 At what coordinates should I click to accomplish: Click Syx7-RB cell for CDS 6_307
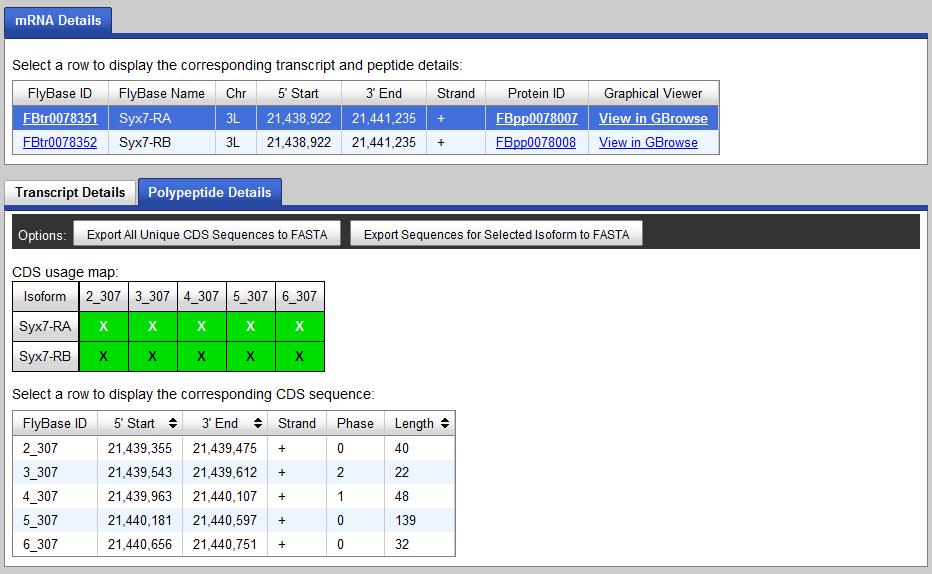coord(300,357)
